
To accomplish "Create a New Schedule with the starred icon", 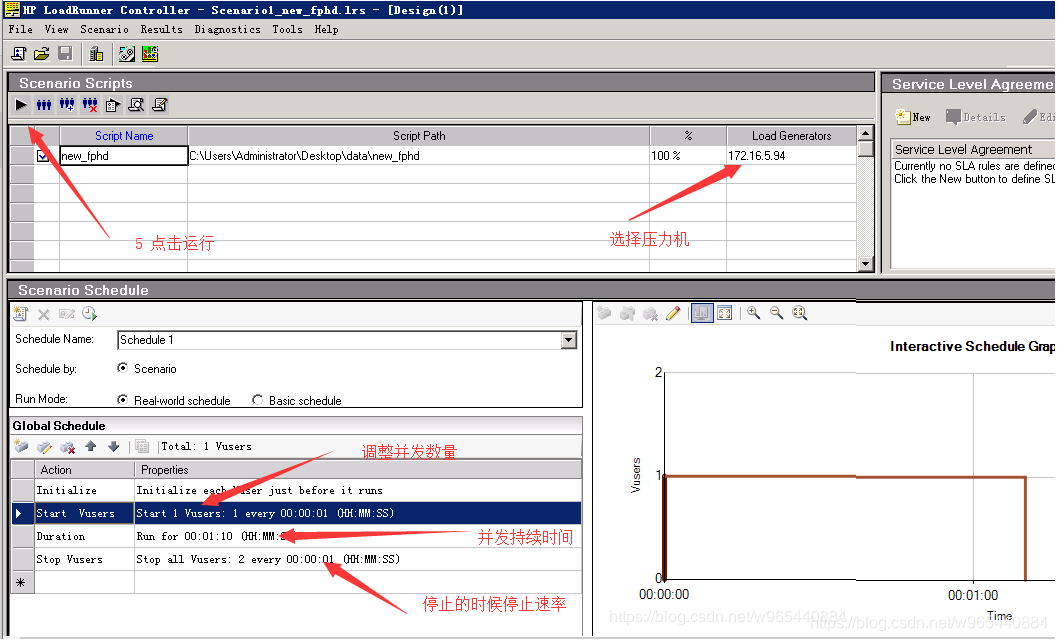I will point(20,314).
